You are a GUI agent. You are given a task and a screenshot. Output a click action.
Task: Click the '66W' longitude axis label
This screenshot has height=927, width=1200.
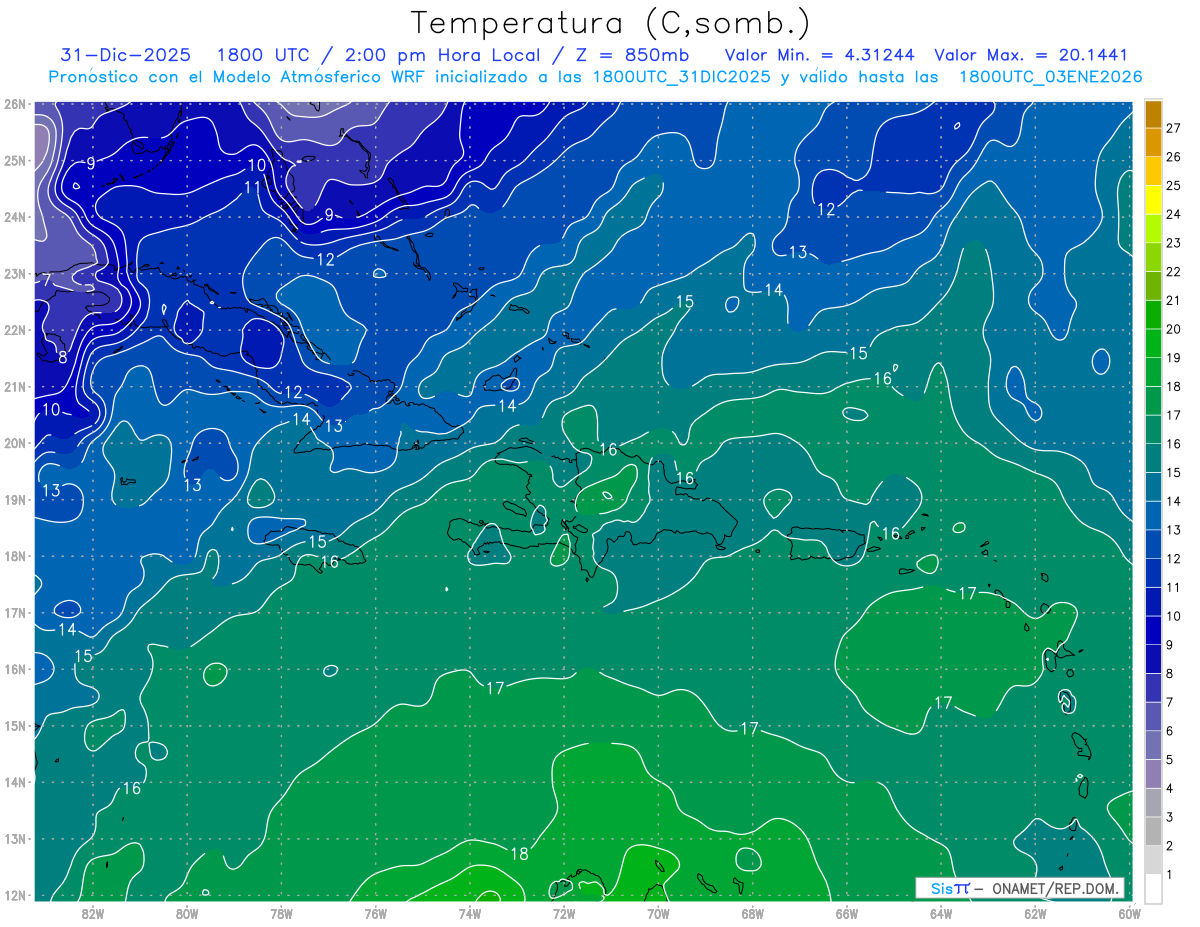tap(846, 913)
